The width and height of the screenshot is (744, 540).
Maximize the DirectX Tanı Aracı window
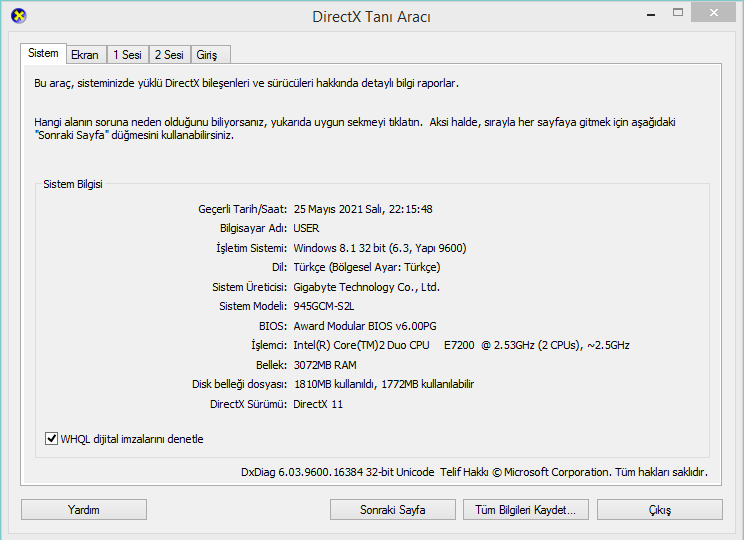click(x=678, y=13)
